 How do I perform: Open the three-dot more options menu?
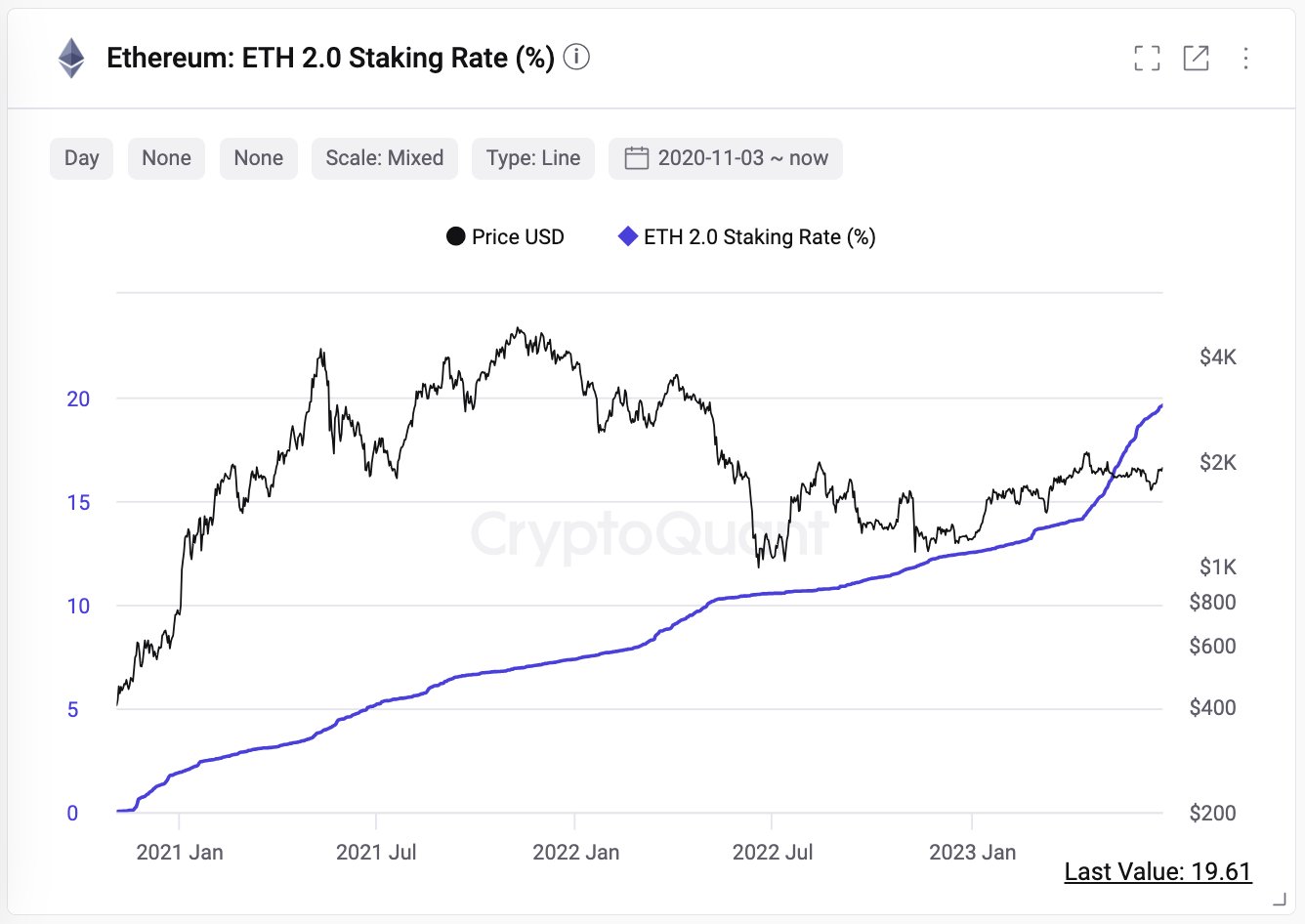pyautogui.click(x=1245, y=59)
